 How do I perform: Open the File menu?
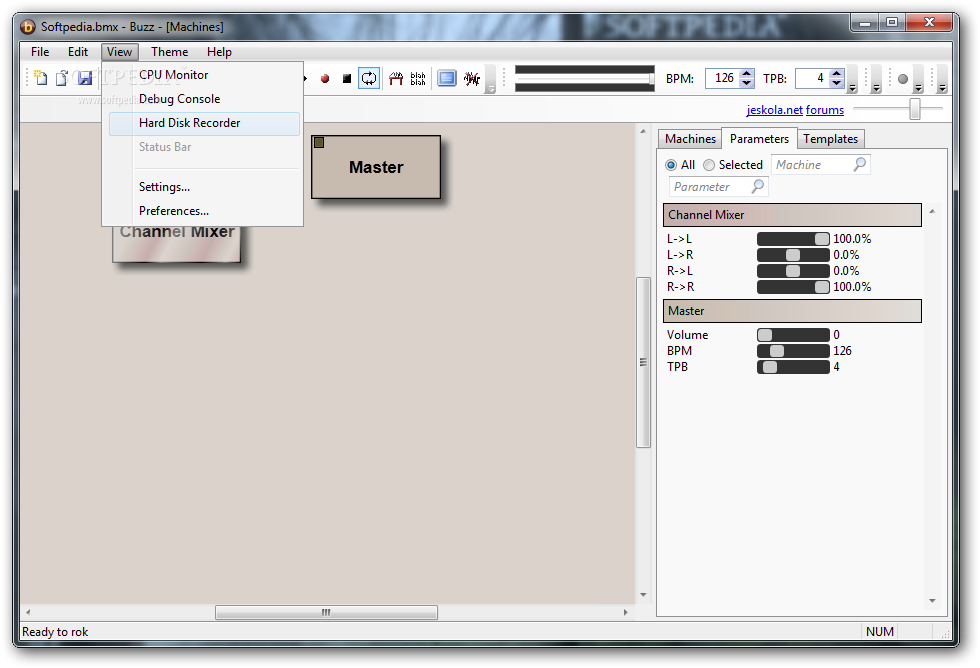(40, 52)
